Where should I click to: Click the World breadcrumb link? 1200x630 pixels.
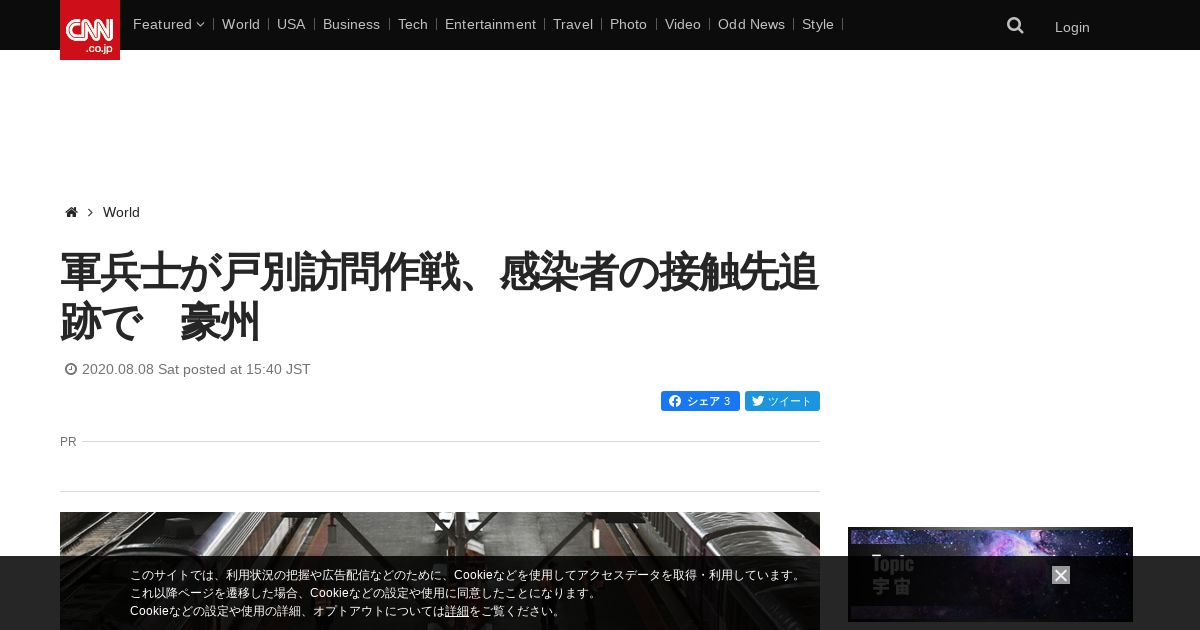coord(121,212)
